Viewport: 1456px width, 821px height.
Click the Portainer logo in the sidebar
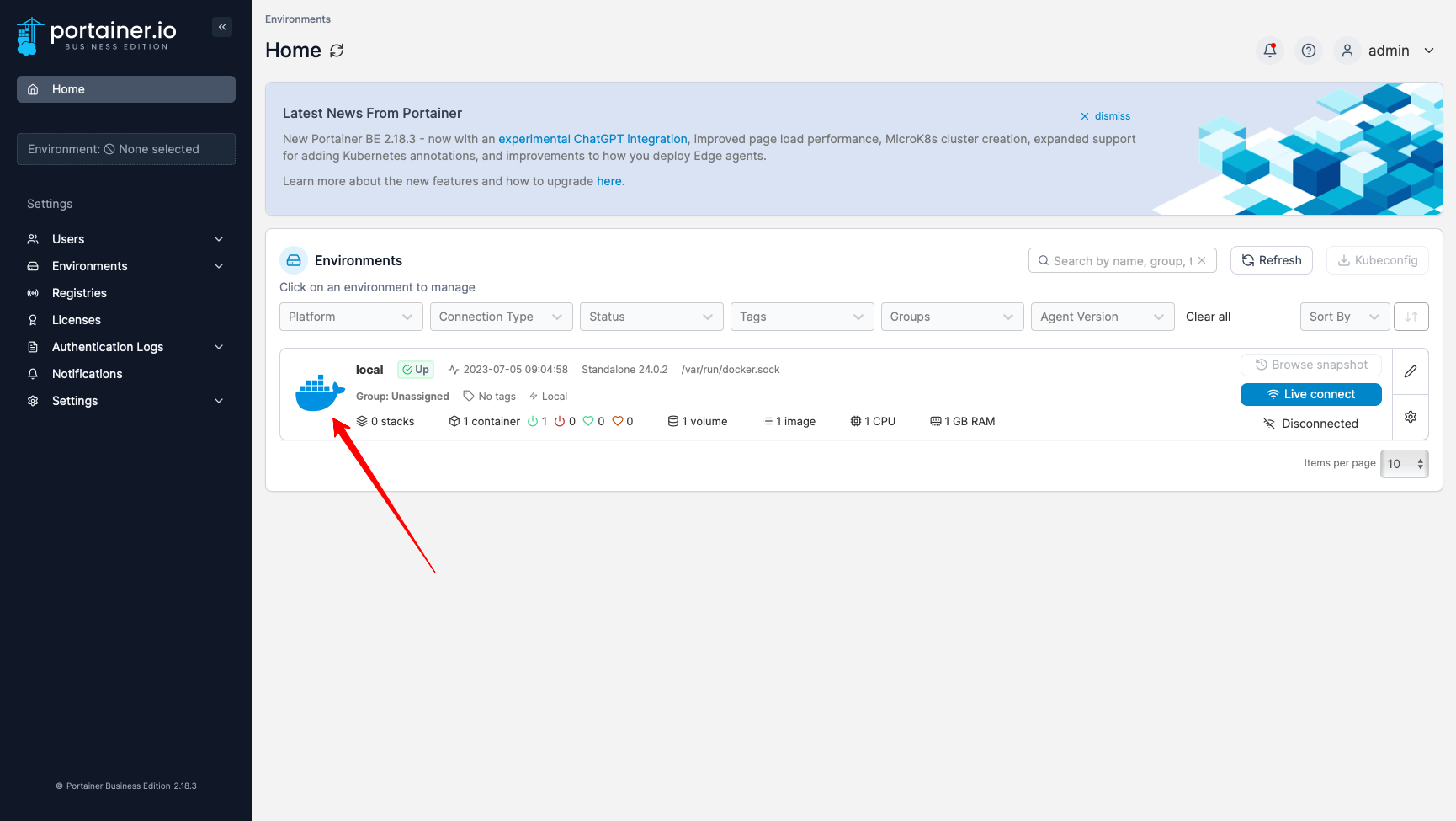pyautogui.click(x=97, y=35)
